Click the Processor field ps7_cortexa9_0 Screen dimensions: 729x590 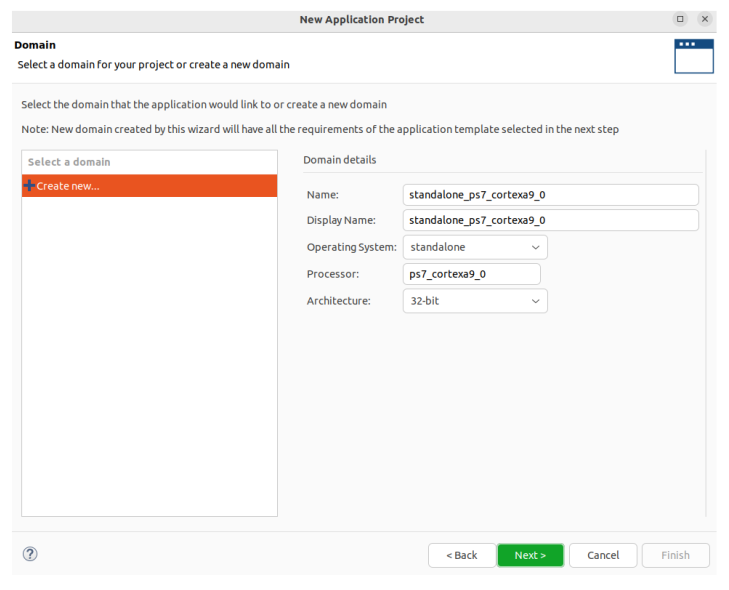[471, 274]
